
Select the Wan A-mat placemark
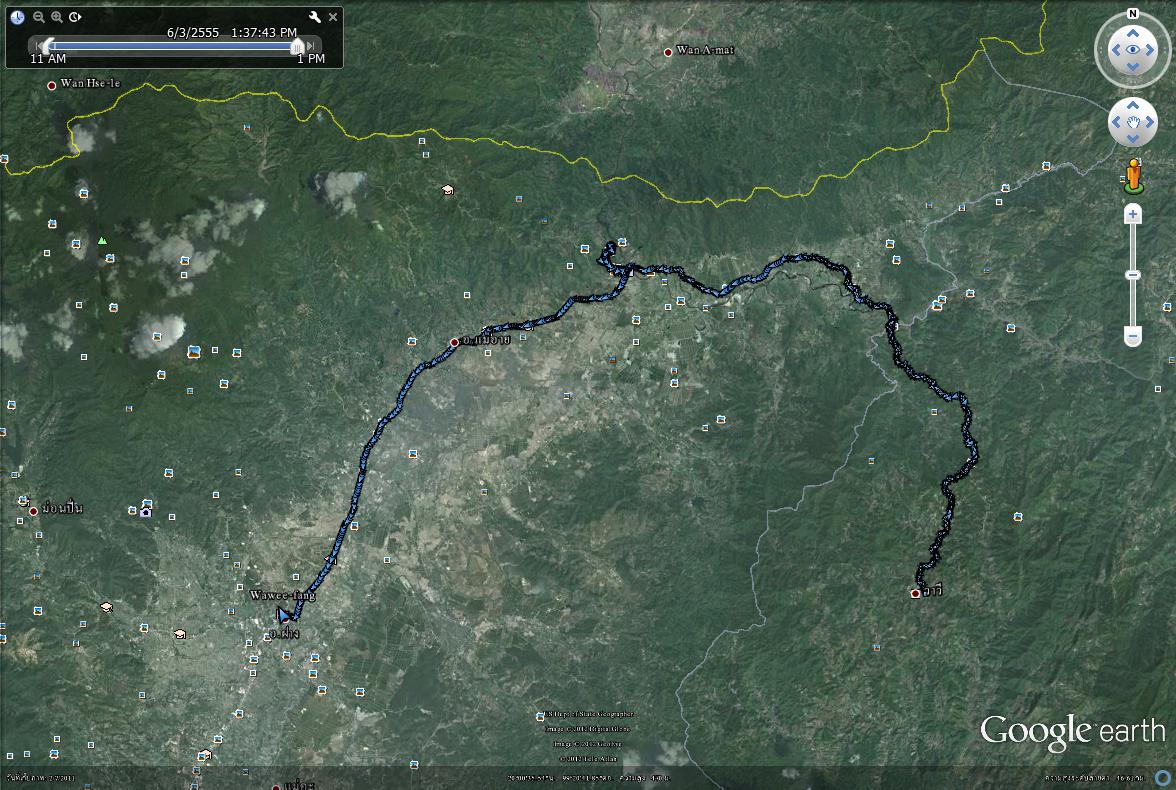[668, 52]
